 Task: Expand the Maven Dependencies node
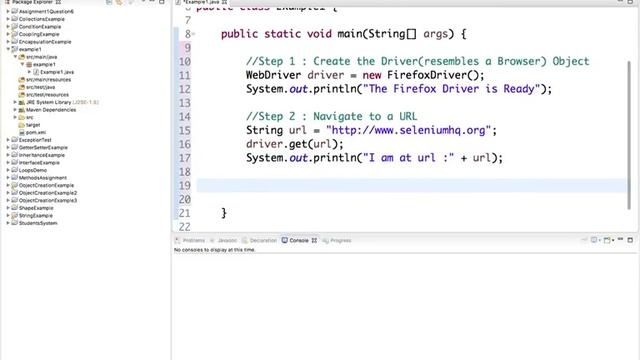tap(15, 110)
